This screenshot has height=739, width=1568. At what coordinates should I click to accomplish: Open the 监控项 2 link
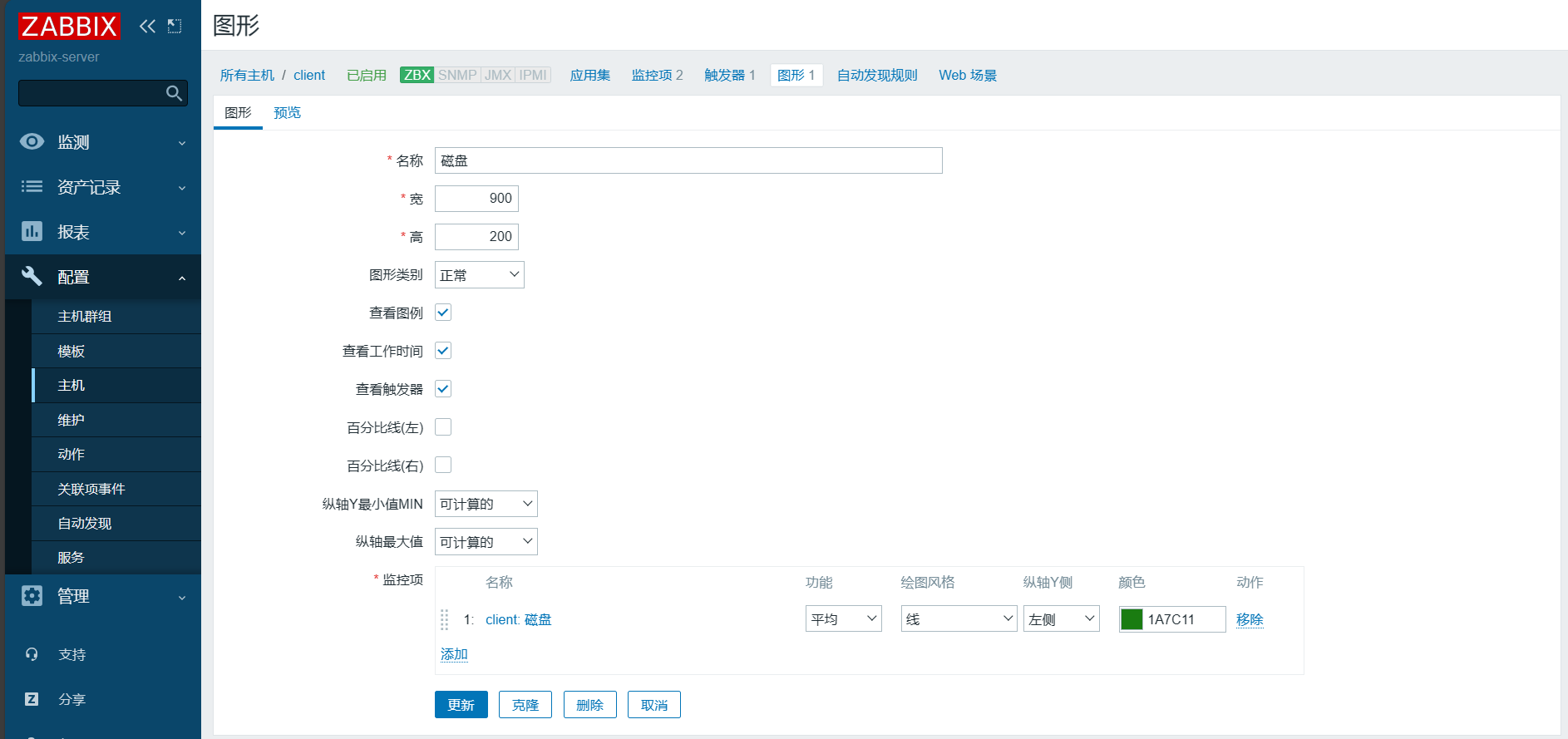(657, 75)
